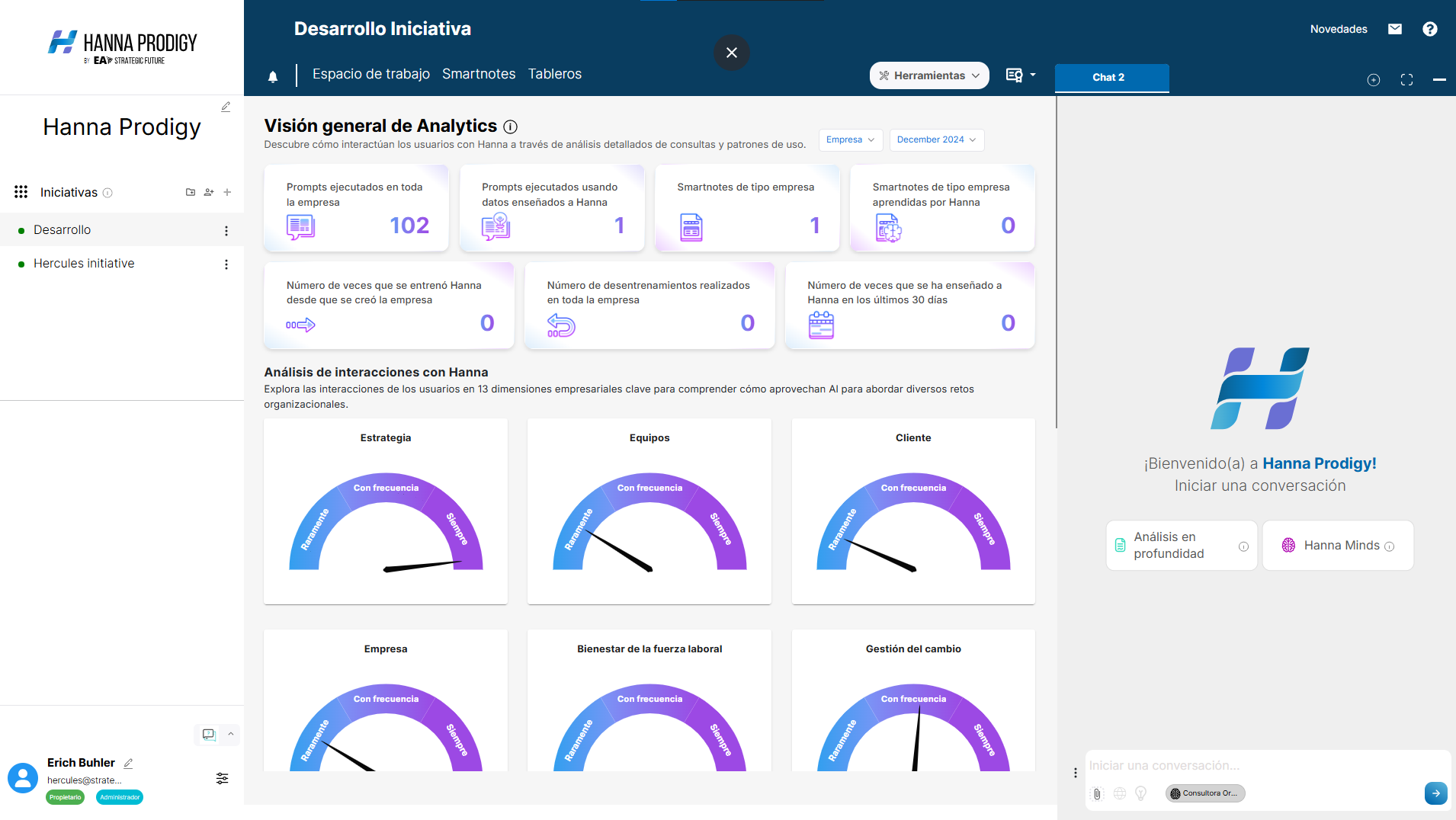
Task: Switch to Tableros tab
Action: point(555,74)
